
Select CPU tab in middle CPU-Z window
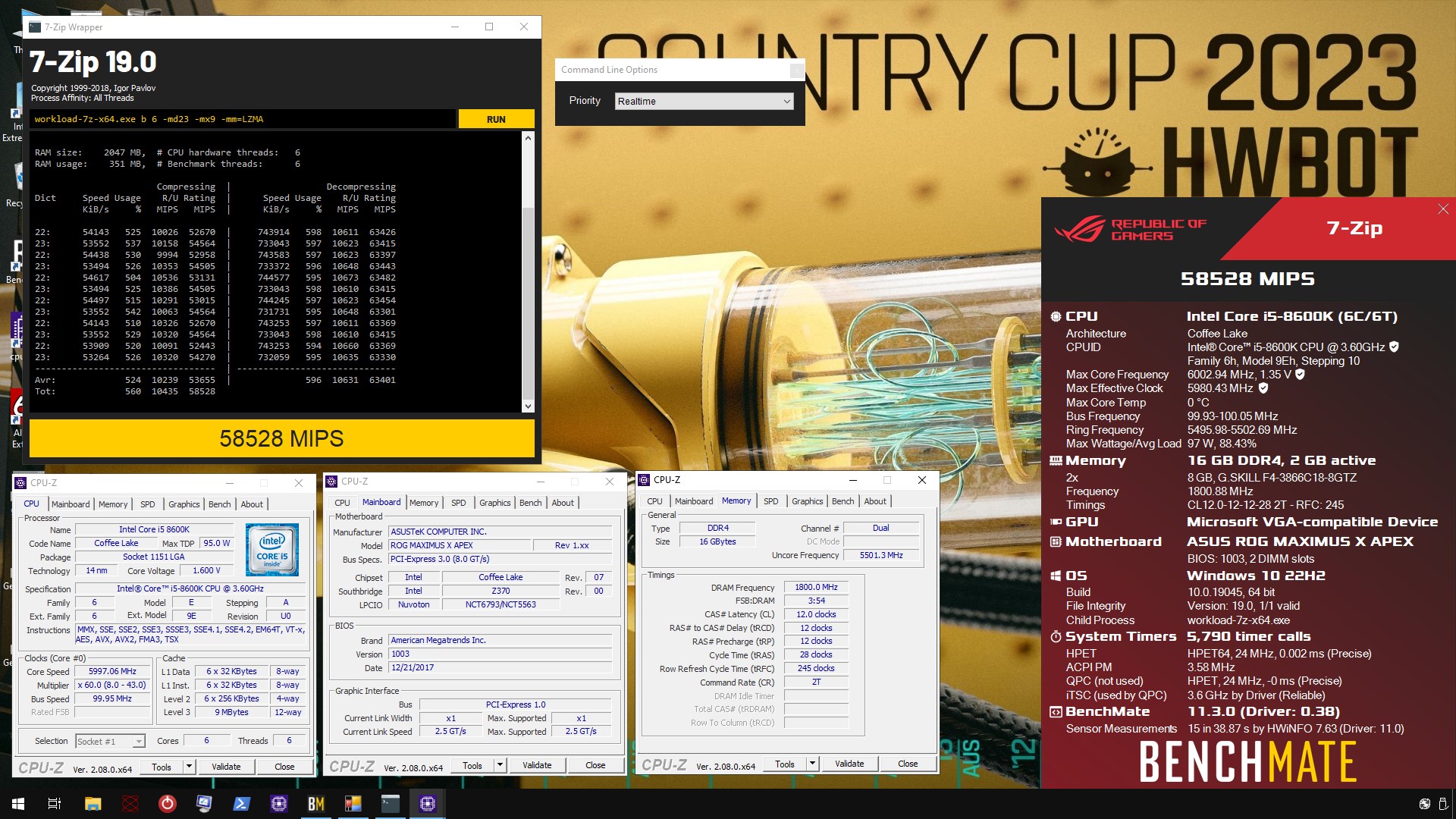pyautogui.click(x=343, y=503)
